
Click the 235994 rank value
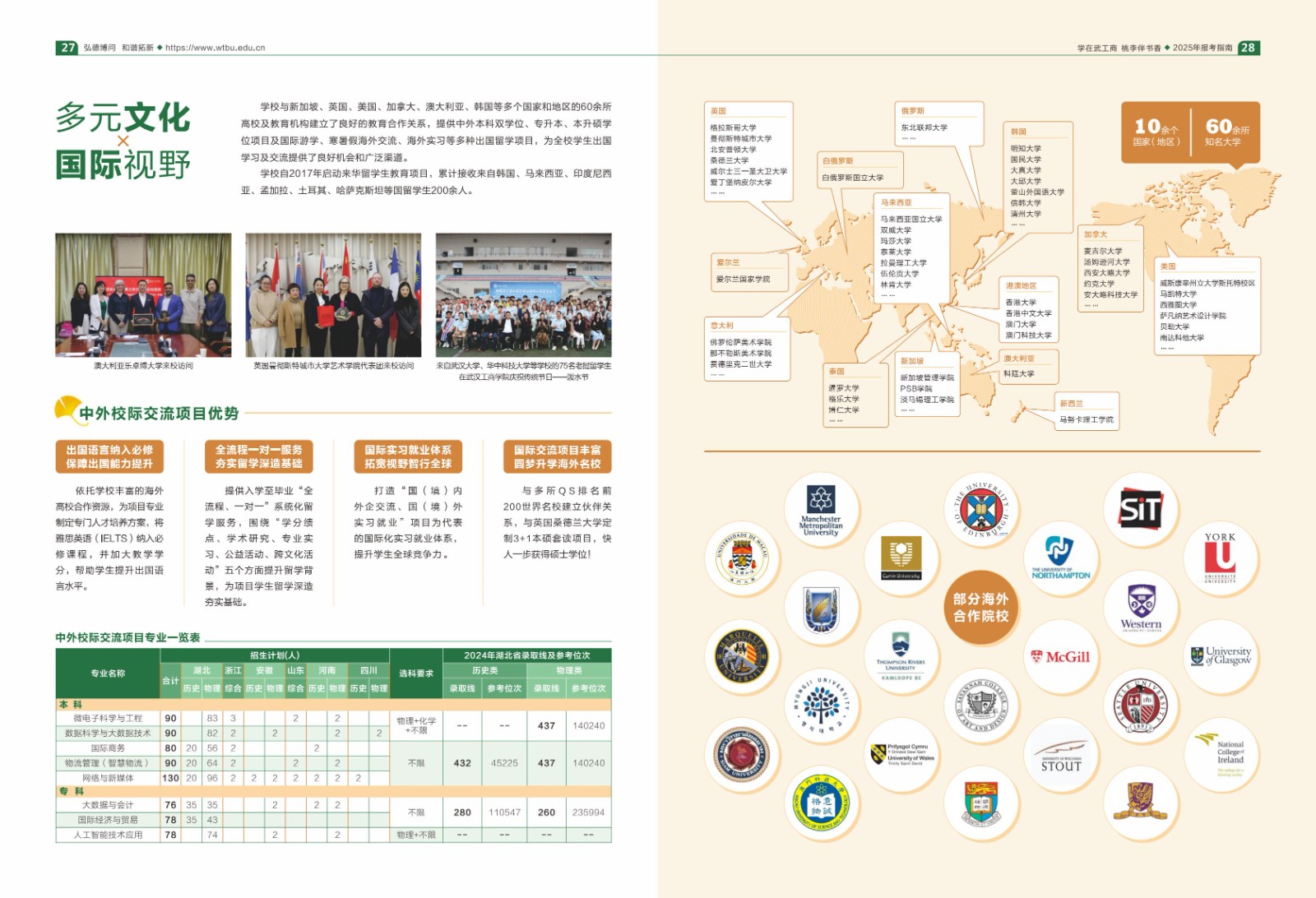coord(588,812)
